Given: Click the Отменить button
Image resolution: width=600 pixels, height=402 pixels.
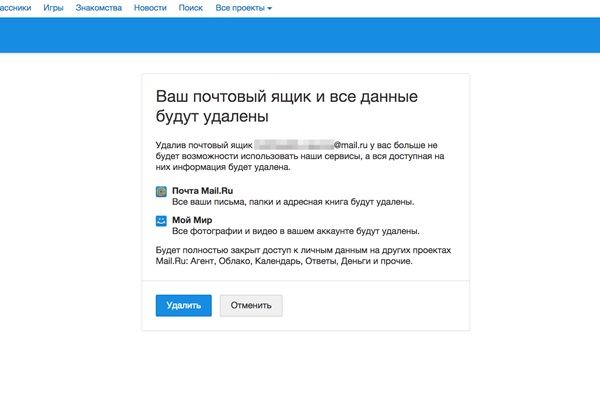Looking at the screenshot, I should (251, 305).
